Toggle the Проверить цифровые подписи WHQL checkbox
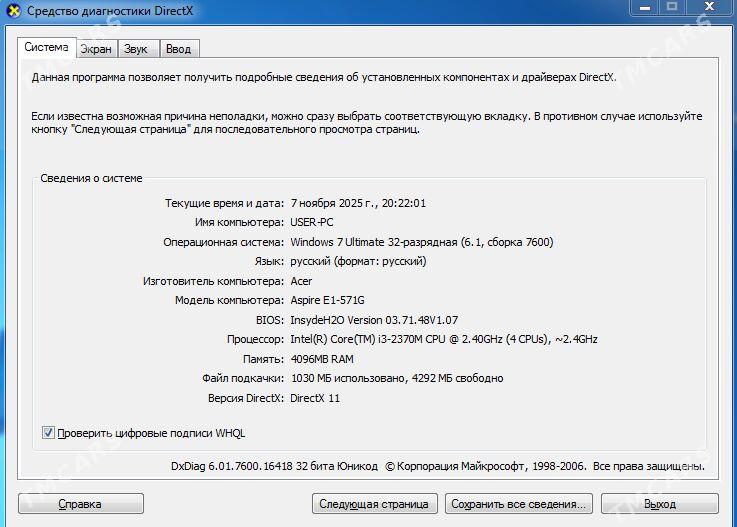 click(x=48, y=433)
